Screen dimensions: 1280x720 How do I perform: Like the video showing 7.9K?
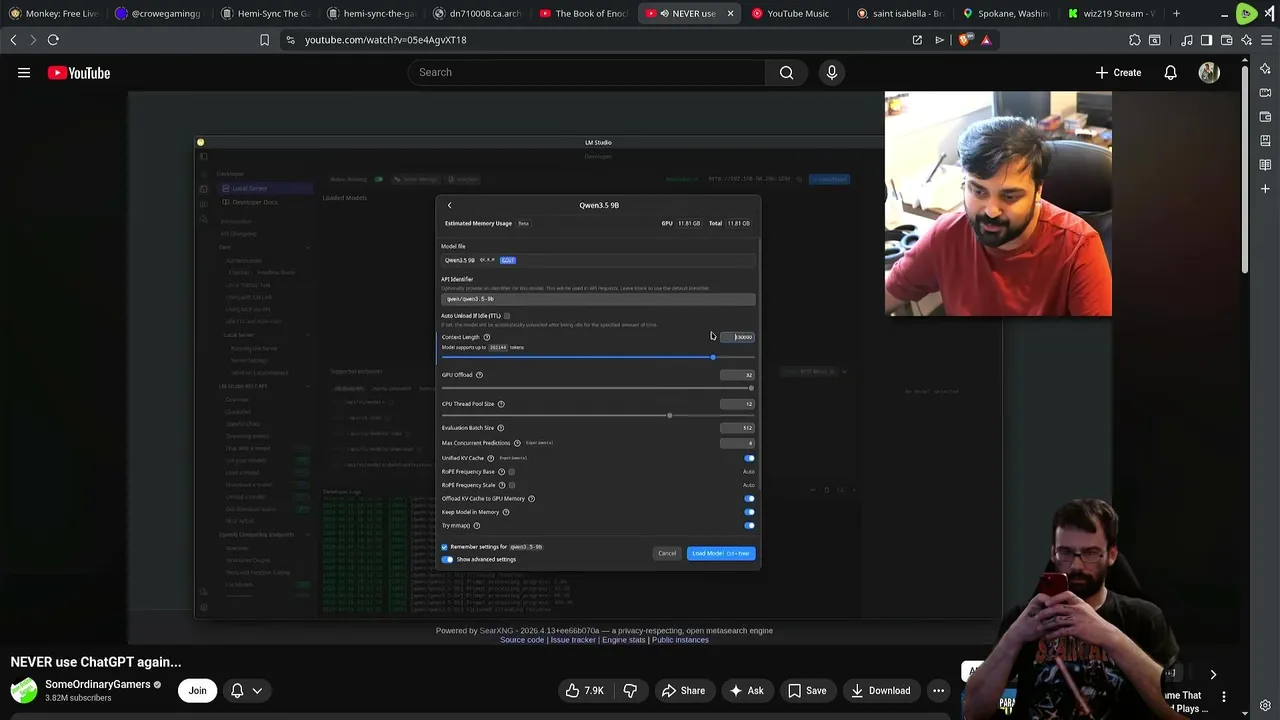584,690
